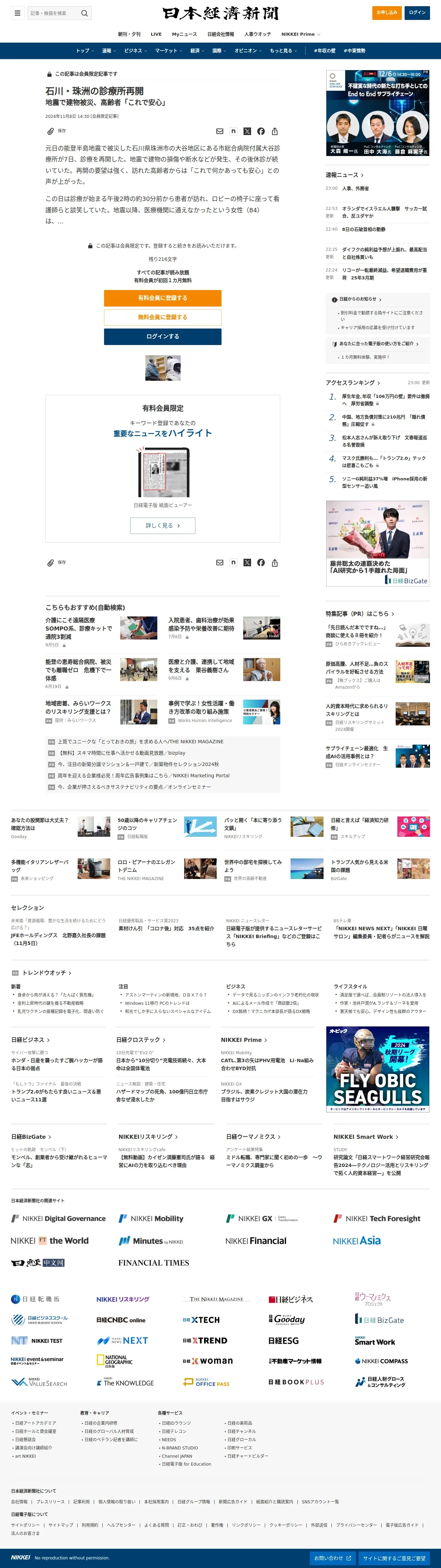
Task: Click 有料会員に登録する button
Action: [162, 298]
